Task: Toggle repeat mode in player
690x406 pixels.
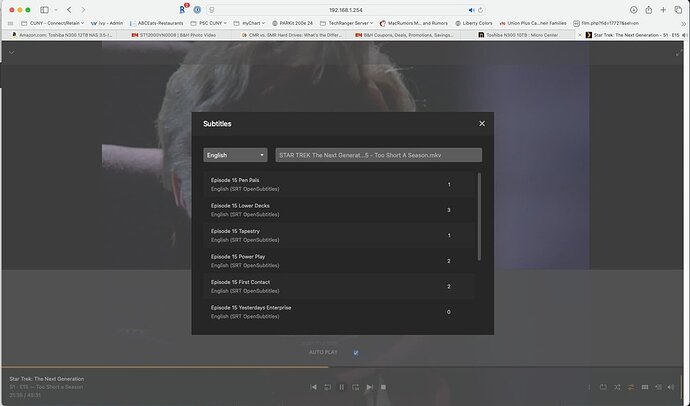Action: [603, 387]
